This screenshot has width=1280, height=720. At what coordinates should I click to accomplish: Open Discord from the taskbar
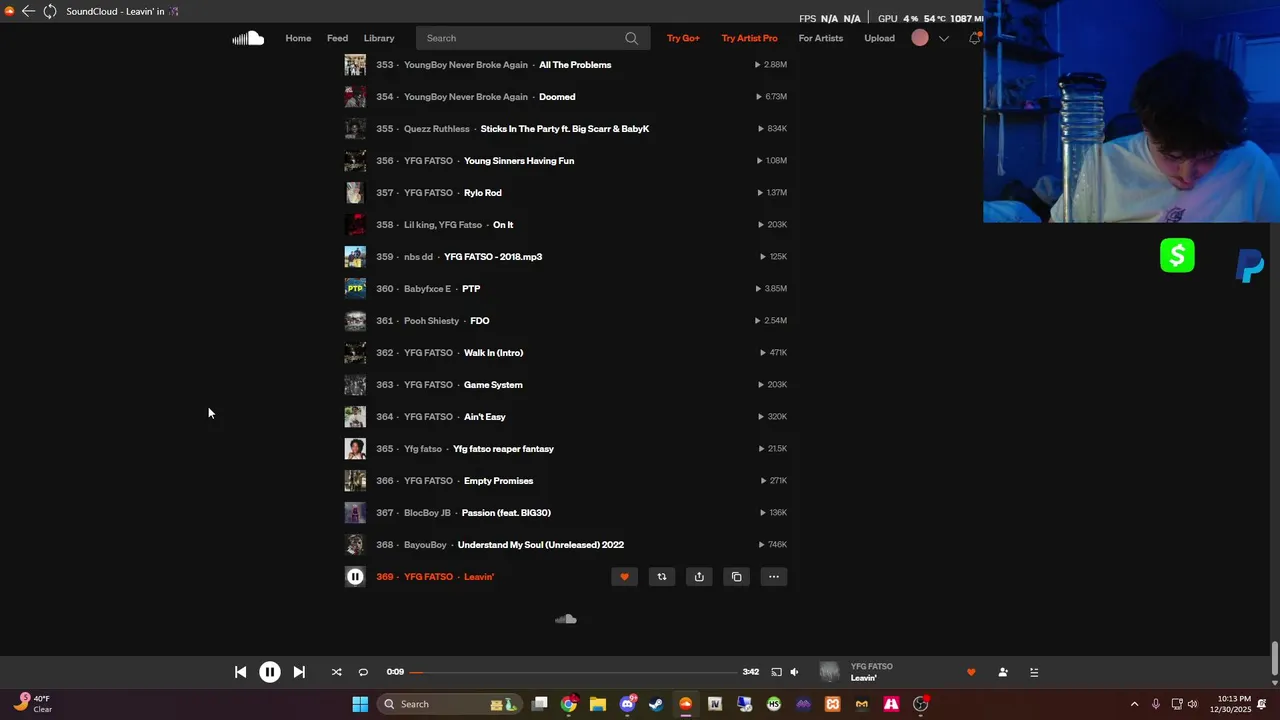tap(627, 704)
